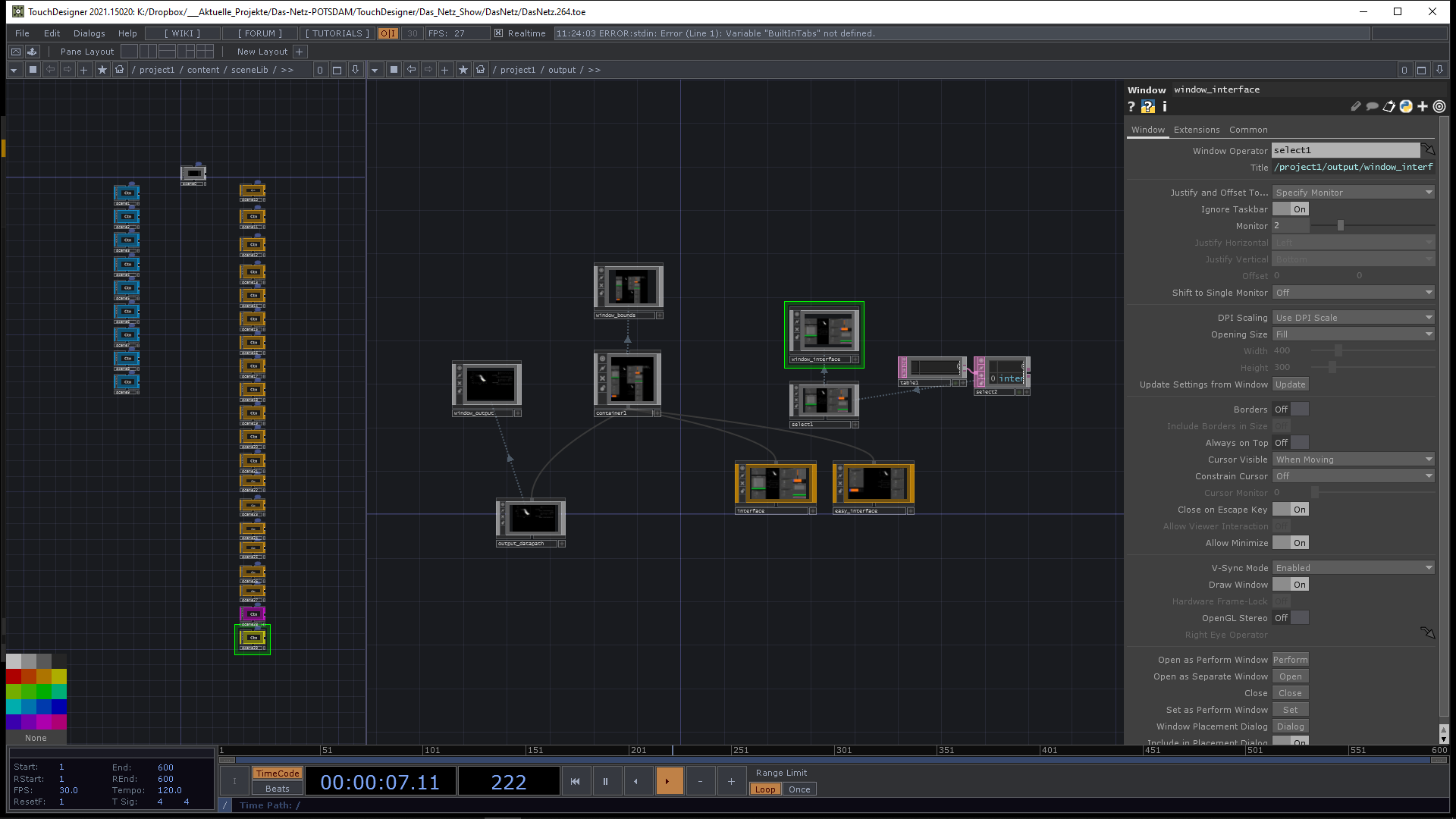The width and height of the screenshot is (1456, 819).
Task: Click the bookmark star in sceneLib pane
Action: click(102, 70)
